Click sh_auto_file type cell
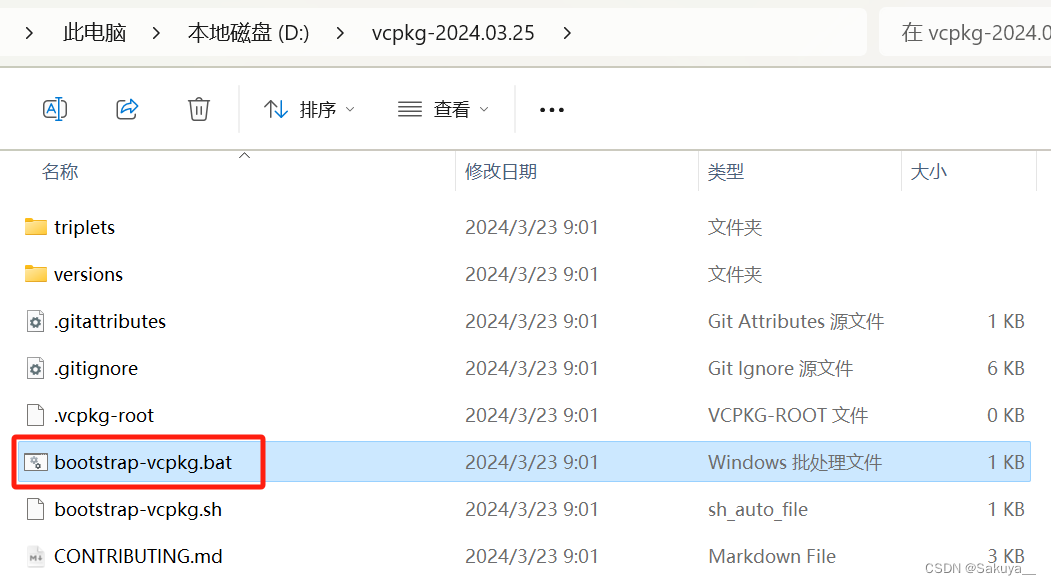Viewport: 1051px width, 585px height. pos(757,509)
